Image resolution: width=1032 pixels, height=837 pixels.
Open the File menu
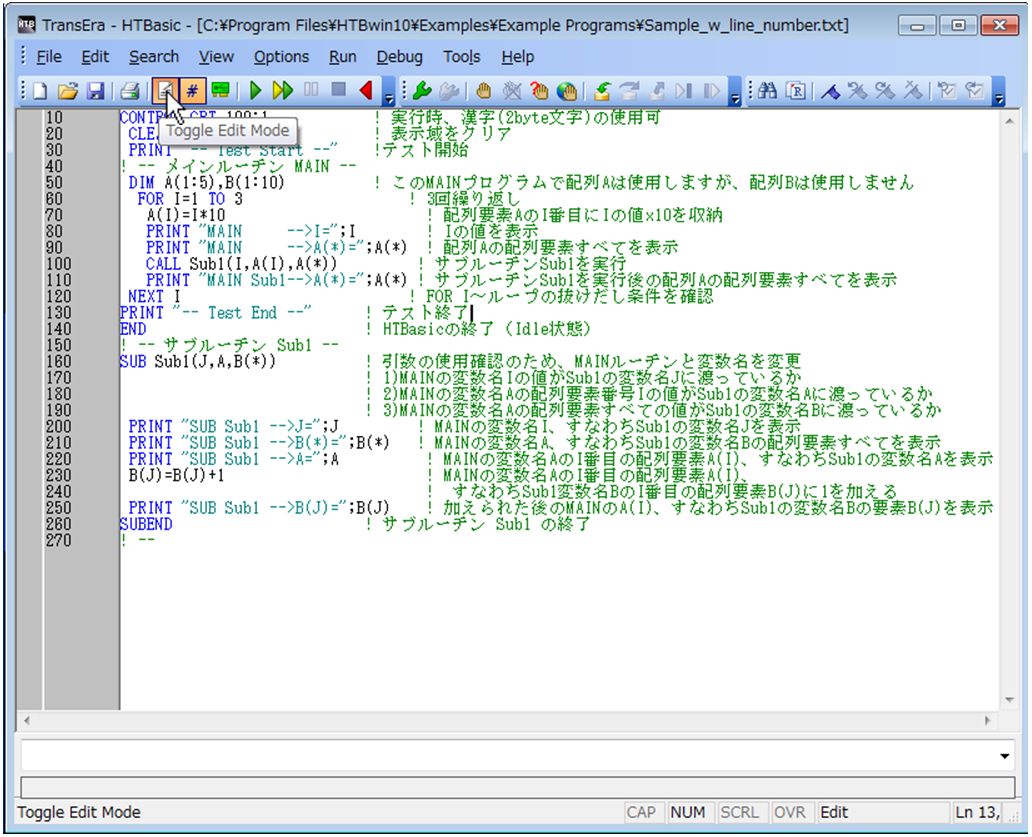(x=49, y=57)
